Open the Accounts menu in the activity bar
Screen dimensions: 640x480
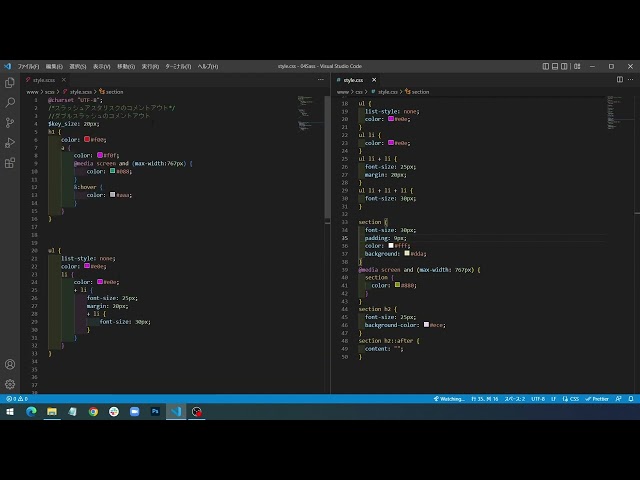(x=10, y=364)
